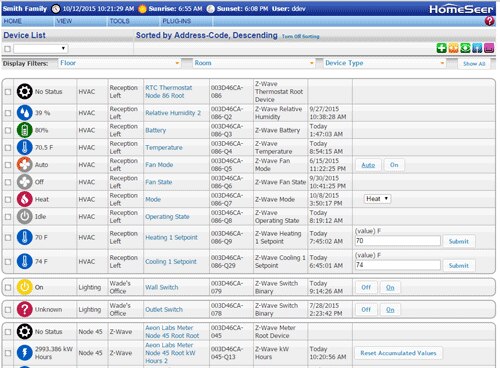The width and height of the screenshot is (500, 368).
Task: Click Show All filters button
Action: pos(474,63)
